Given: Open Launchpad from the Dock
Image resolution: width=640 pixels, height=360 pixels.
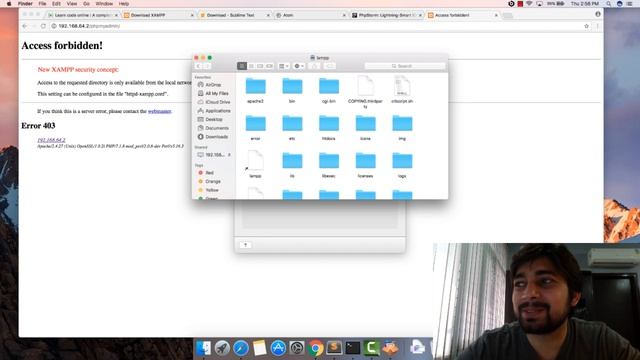Looking at the screenshot, I should (x=222, y=348).
